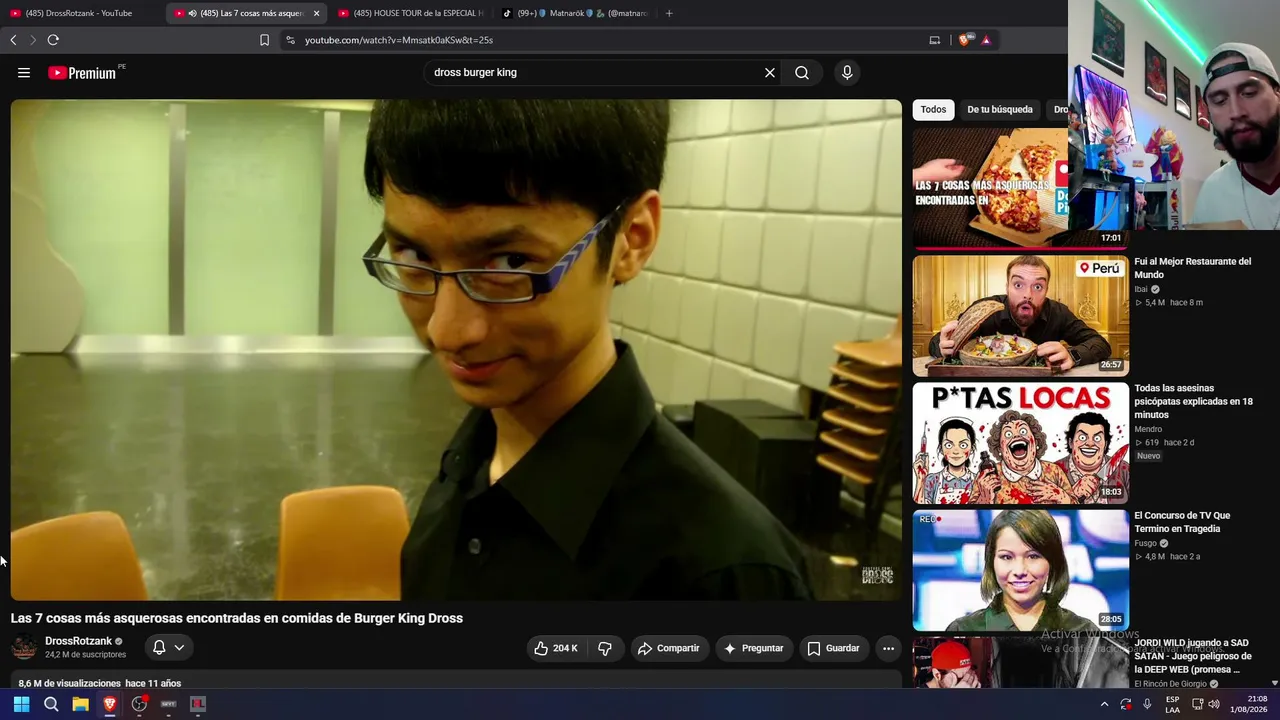Open the Mendro channel name
Image resolution: width=1280 pixels, height=720 pixels.
point(1148,429)
